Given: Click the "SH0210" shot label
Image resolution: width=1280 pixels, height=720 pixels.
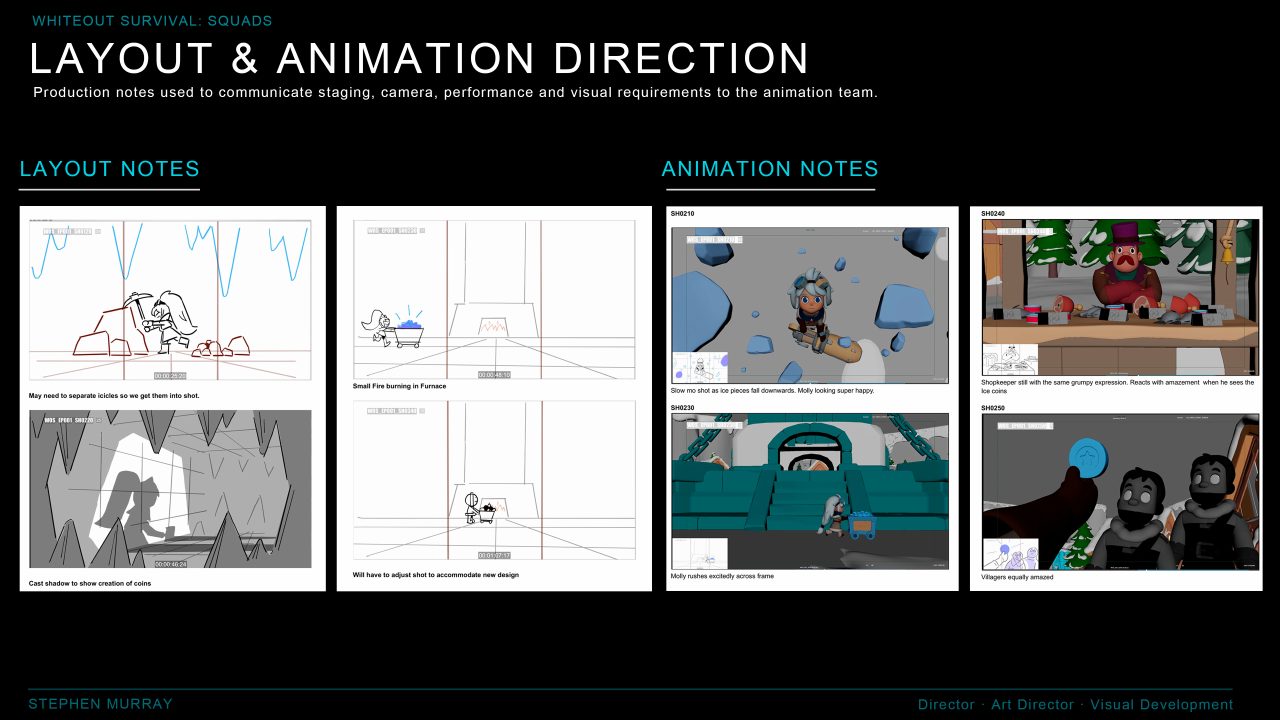Looking at the screenshot, I should coord(682,214).
